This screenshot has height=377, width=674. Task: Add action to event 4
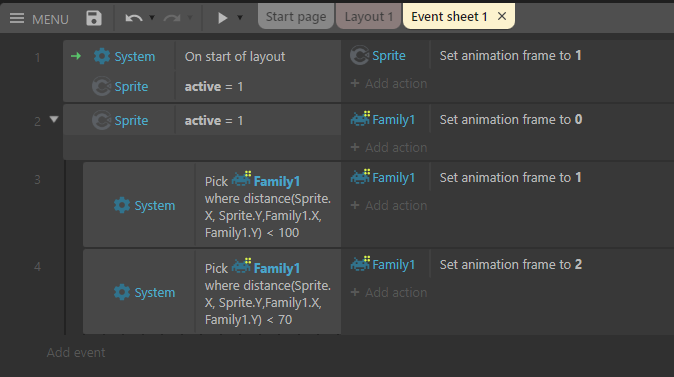[389, 292]
